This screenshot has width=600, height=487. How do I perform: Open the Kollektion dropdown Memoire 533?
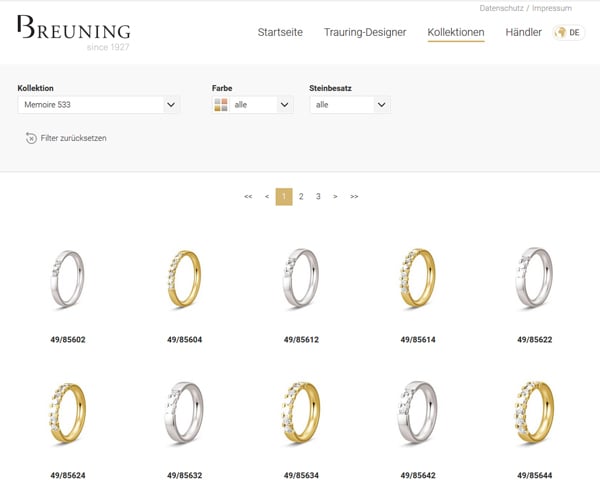tap(98, 105)
